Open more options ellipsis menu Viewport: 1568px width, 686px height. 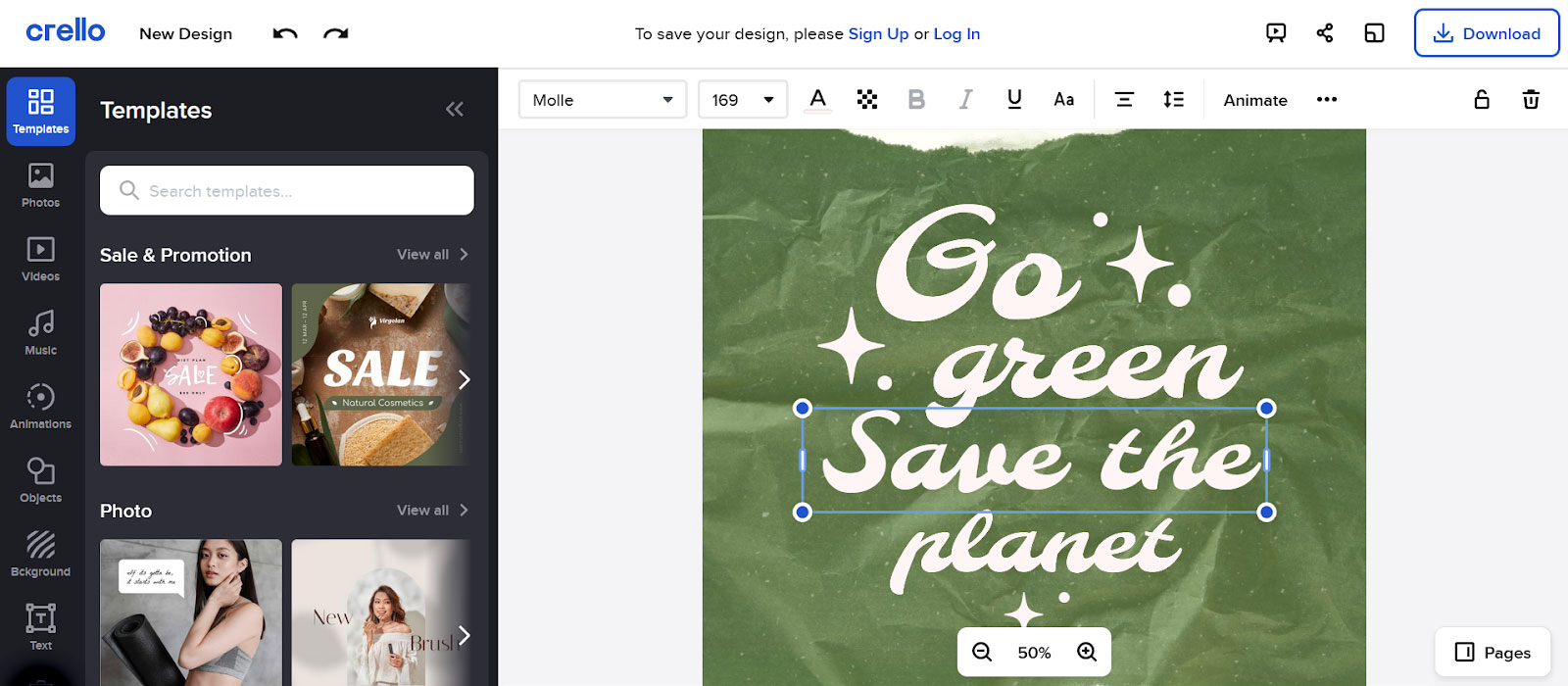click(1327, 99)
